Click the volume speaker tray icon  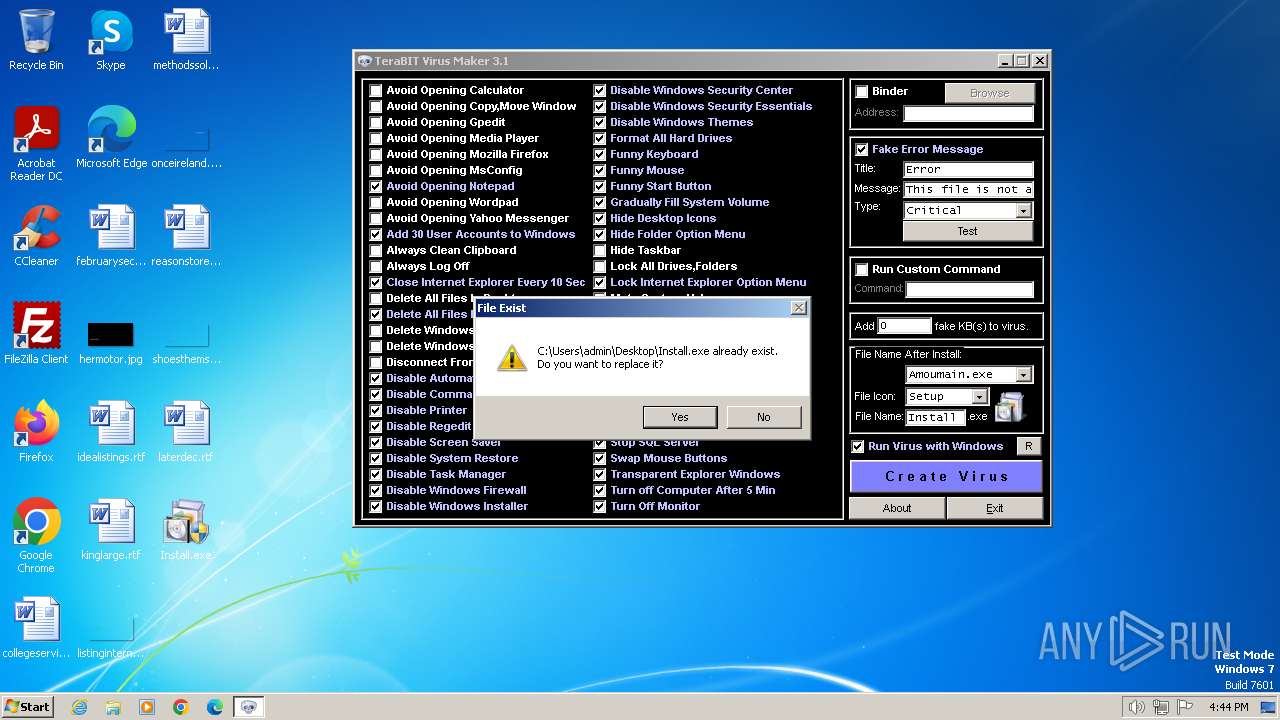[x=1136, y=707]
